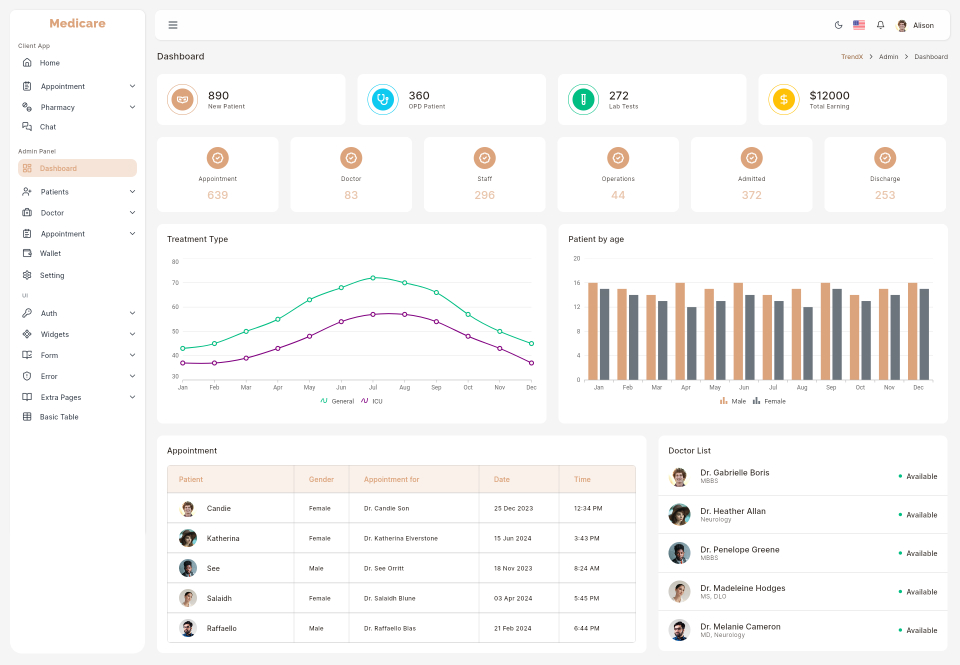Click the Setting gear icon
The image size is (960, 665).
pos(27,275)
